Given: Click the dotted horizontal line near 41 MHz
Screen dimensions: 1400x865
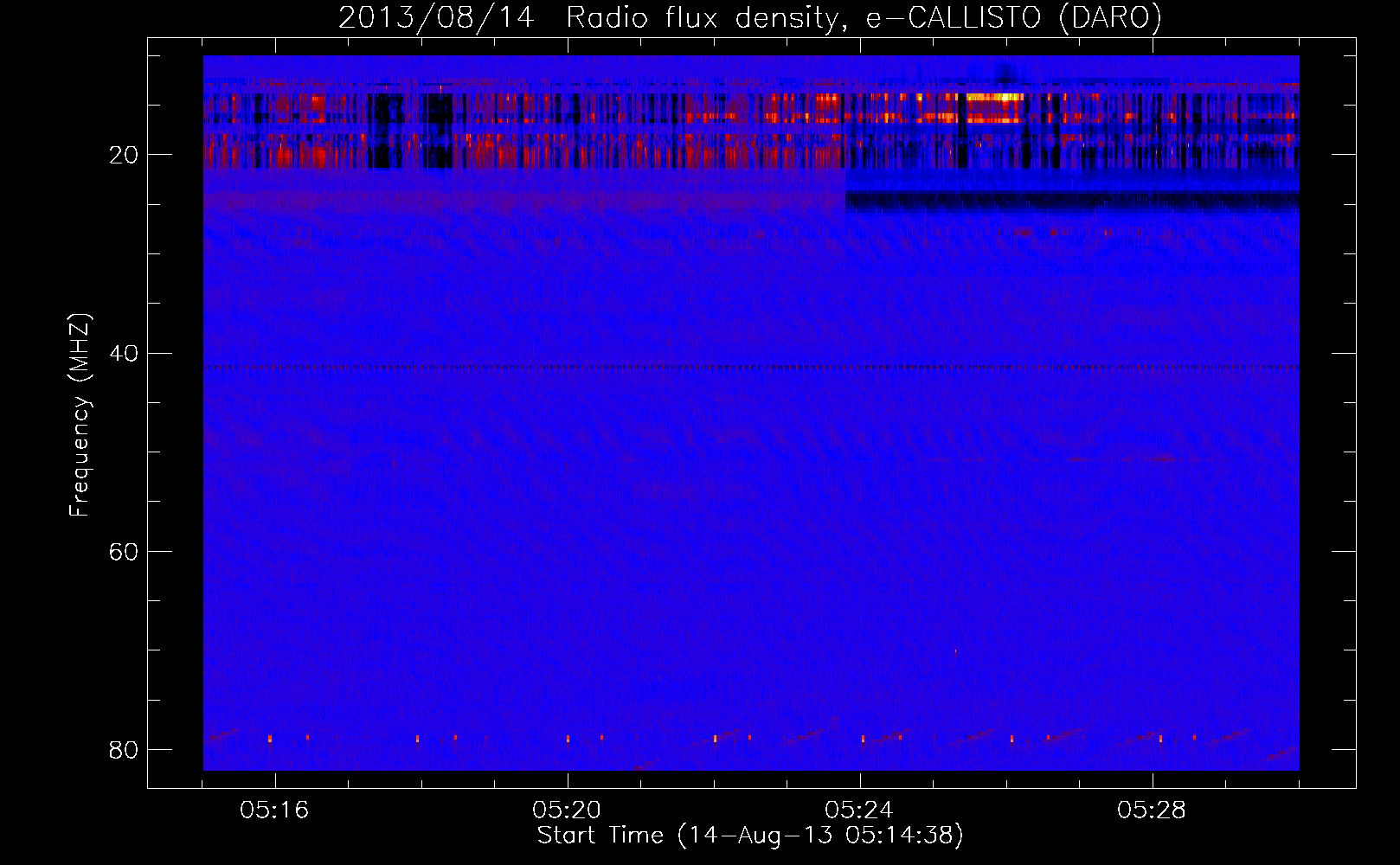Looking at the screenshot, I should click(751, 367).
